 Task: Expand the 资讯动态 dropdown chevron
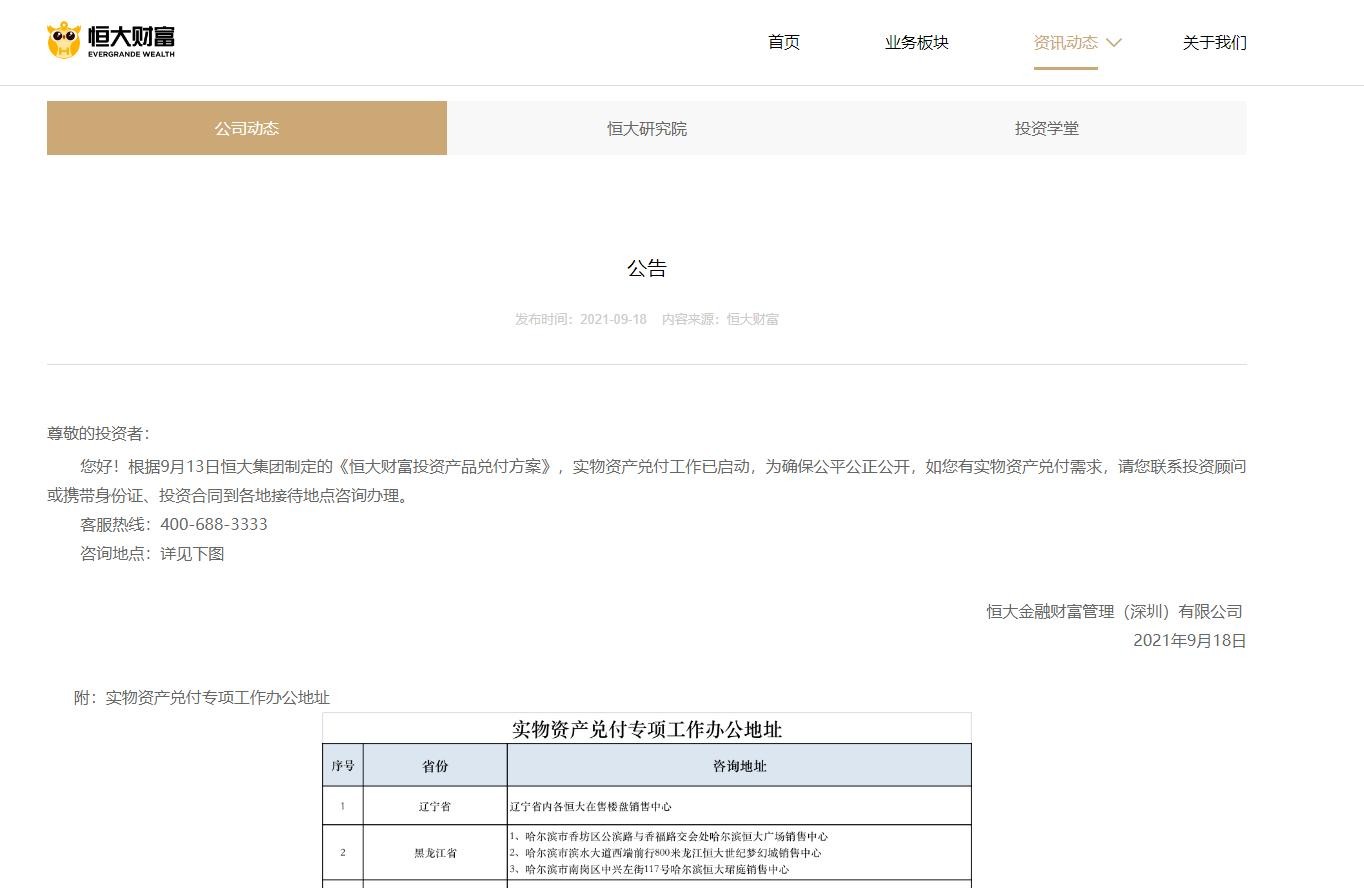click(1114, 43)
